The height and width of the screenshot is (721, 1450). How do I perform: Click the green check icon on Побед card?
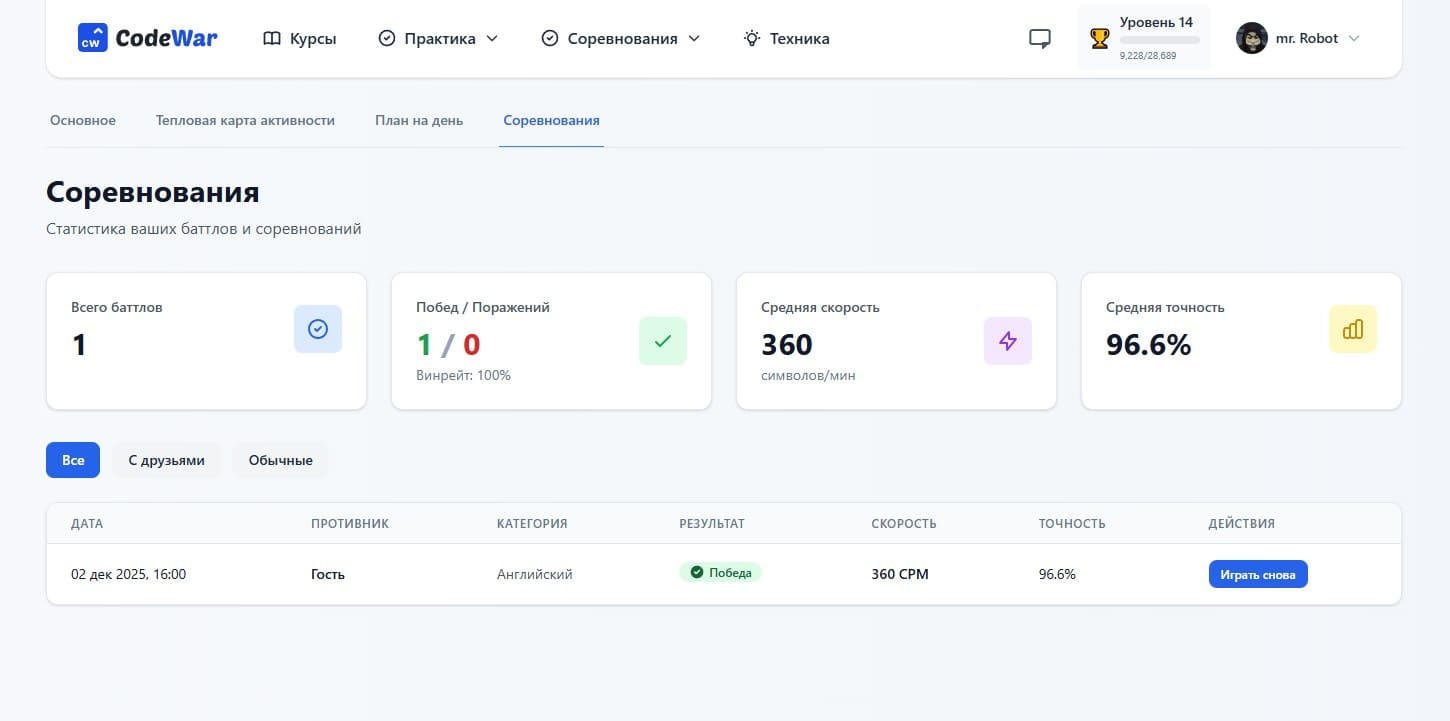click(x=662, y=341)
